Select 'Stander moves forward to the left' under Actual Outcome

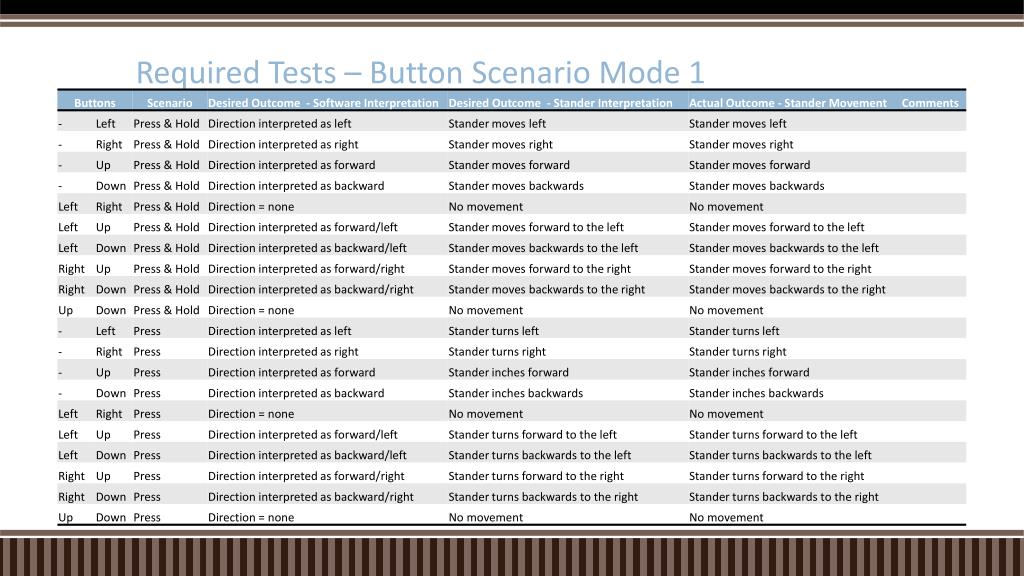tap(776, 227)
